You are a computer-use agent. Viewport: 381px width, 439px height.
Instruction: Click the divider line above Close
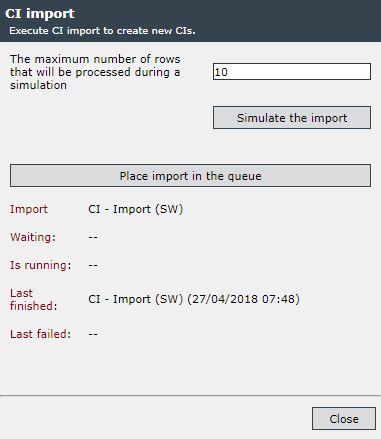[190, 396]
